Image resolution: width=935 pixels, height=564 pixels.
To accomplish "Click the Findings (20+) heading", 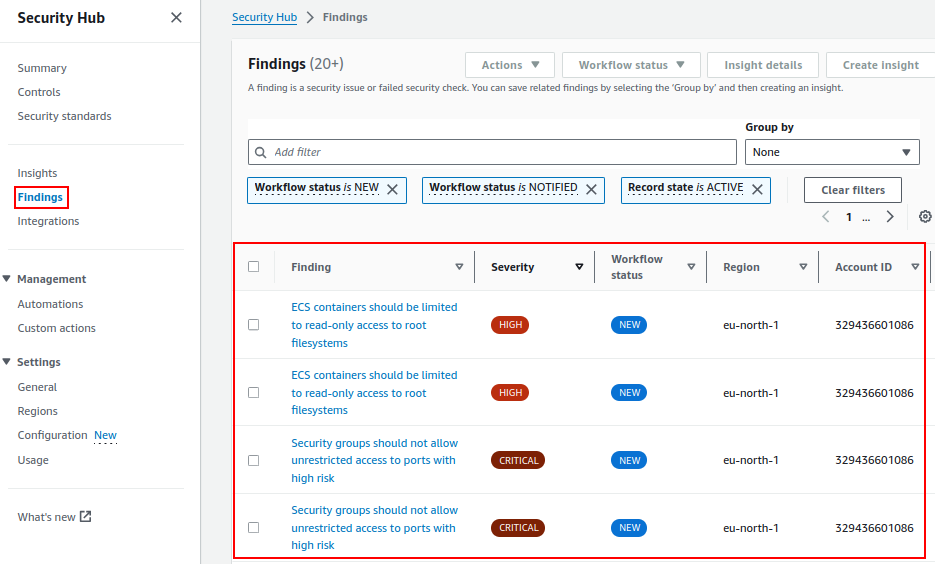I will coord(296,64).
